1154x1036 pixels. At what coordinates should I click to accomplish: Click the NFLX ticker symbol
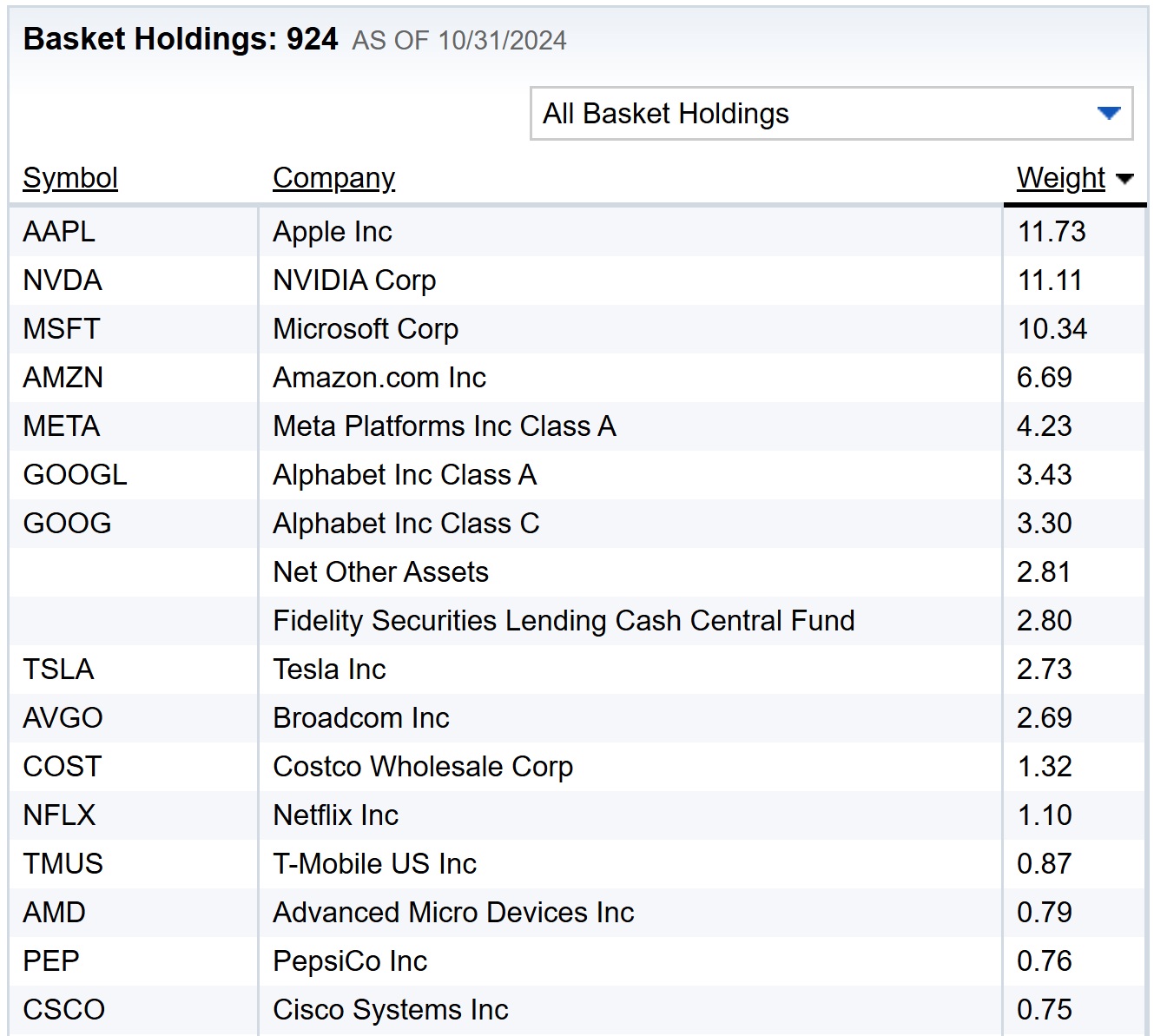(x=59, y=815)
